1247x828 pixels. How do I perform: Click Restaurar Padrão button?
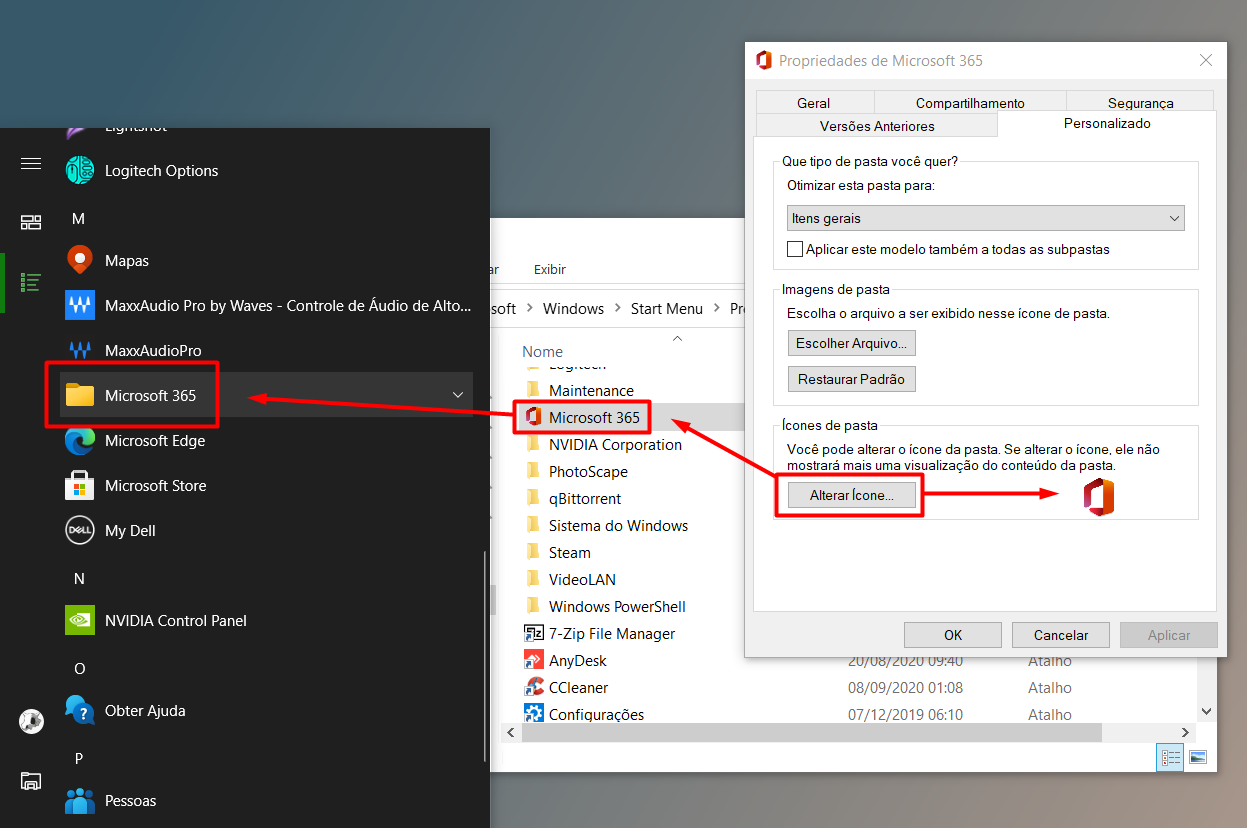tap(851, 379)
